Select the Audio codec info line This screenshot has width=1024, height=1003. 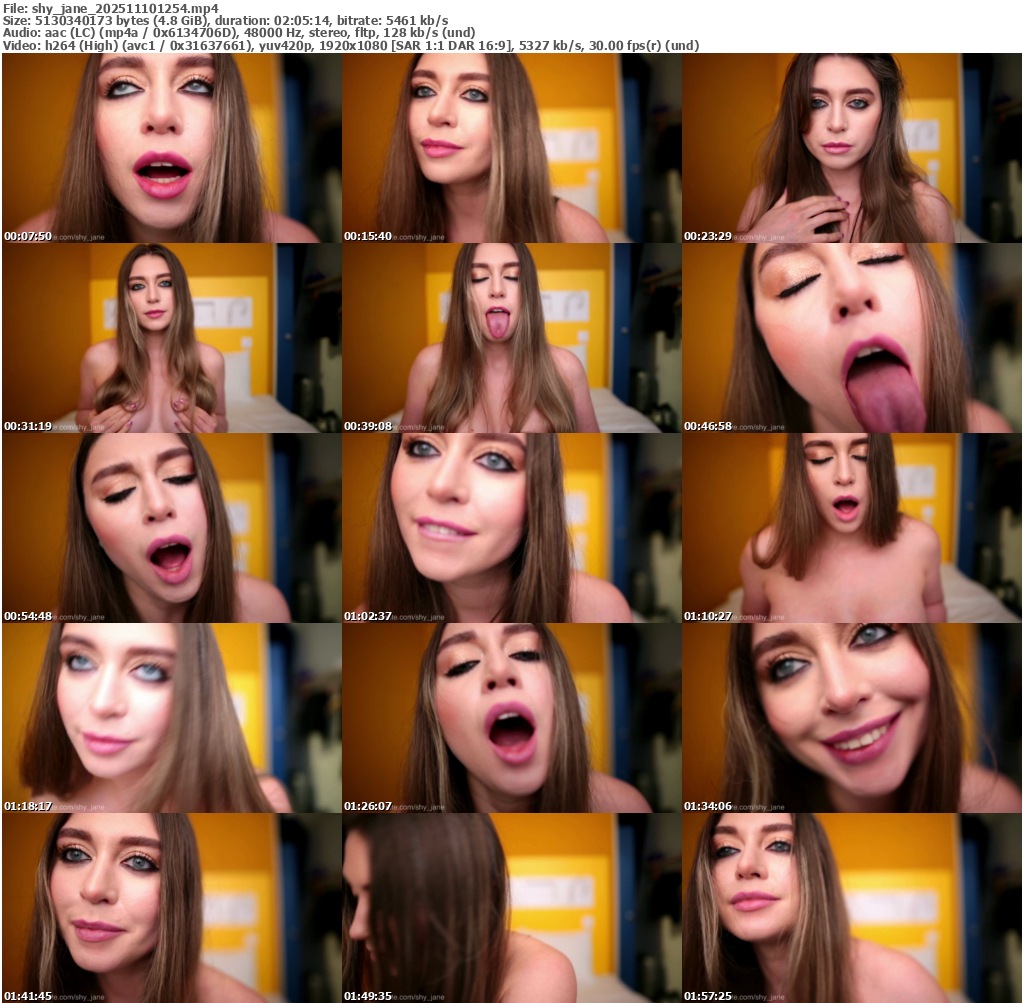coord(239,33)
